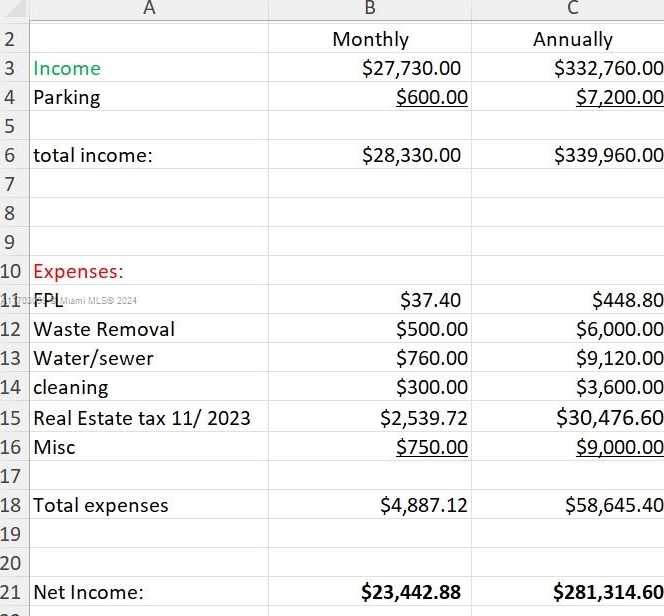The height and width of the screenshot is (616, 664).
Task: Click Real Estate tax 11/ 2023 cell
Action: [x=149, y=417]
